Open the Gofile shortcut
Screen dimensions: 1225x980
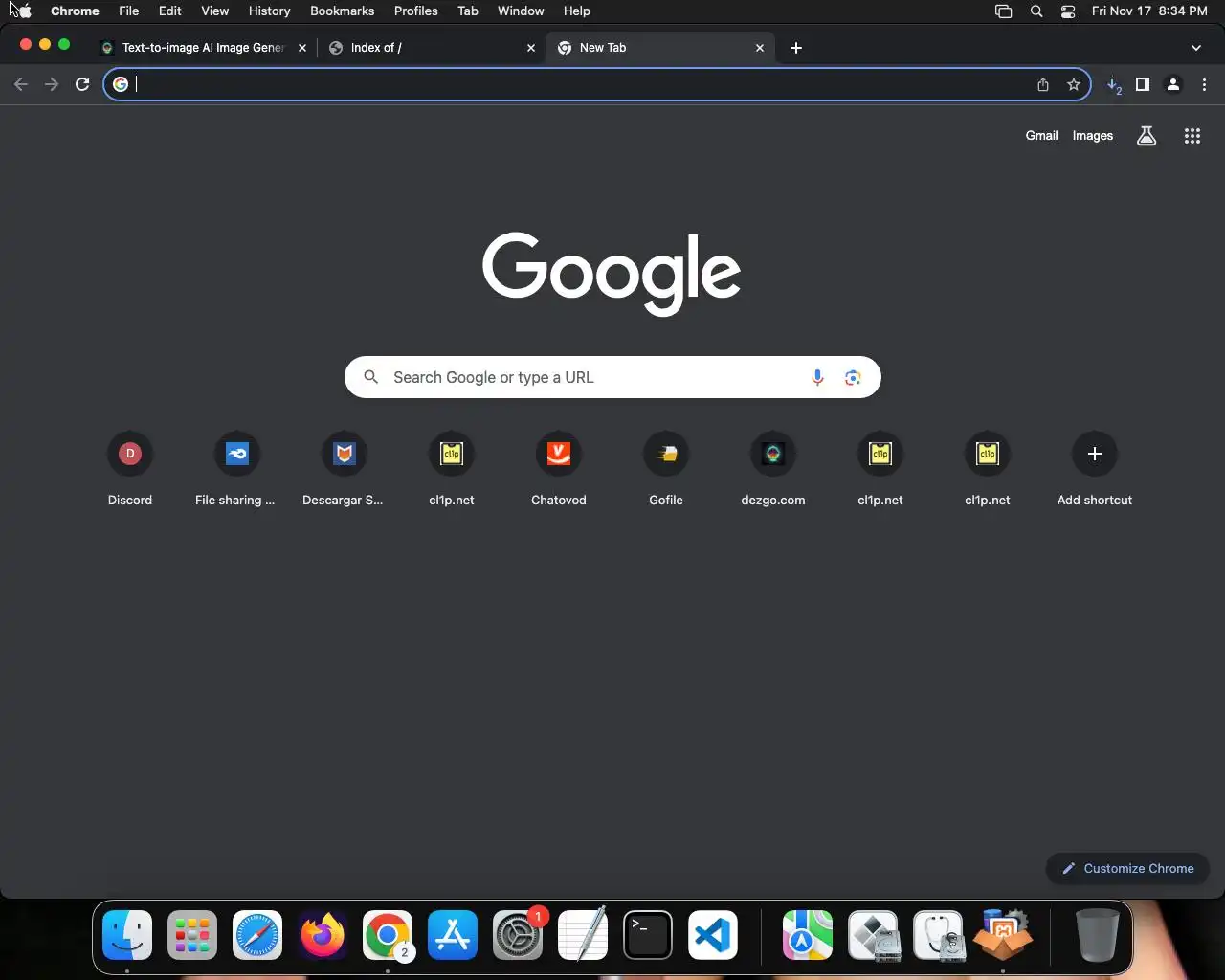coord(666,469)
